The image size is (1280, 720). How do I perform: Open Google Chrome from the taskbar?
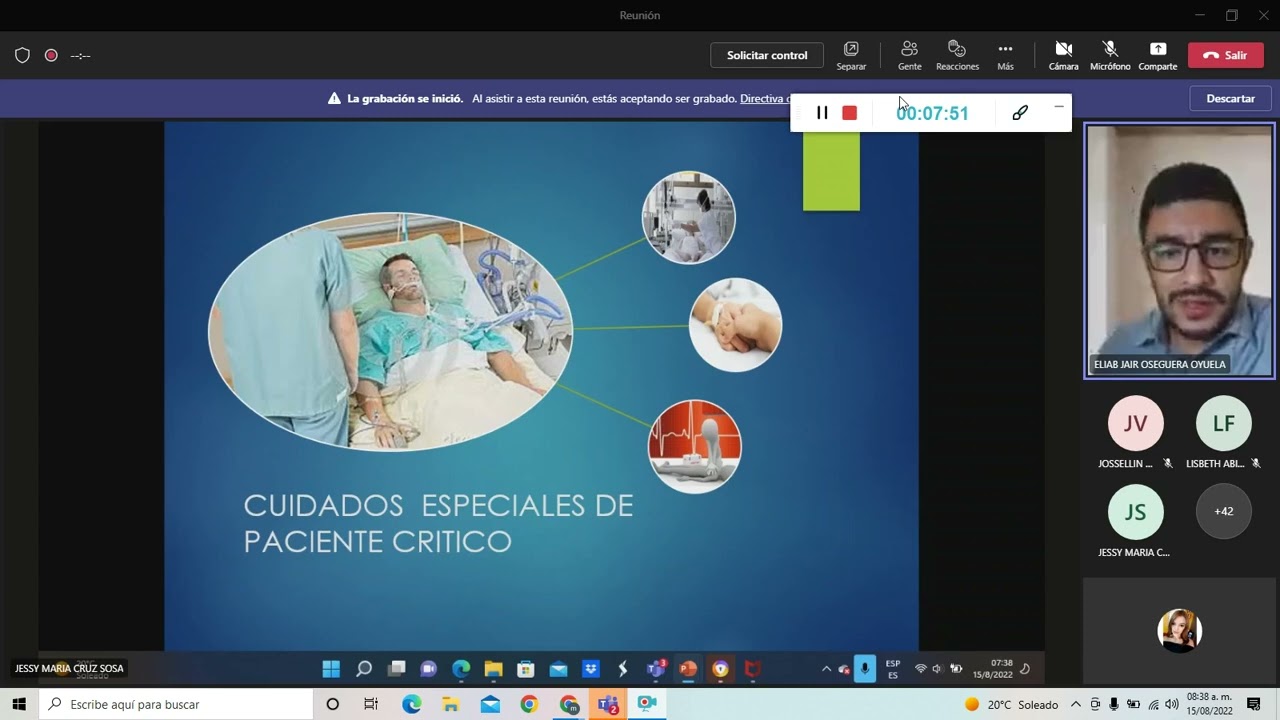coord(529,704)
